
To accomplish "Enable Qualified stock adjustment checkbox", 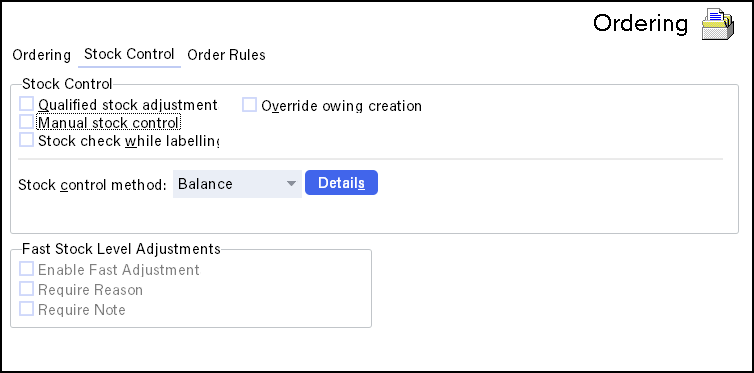I will click(26, 104).
